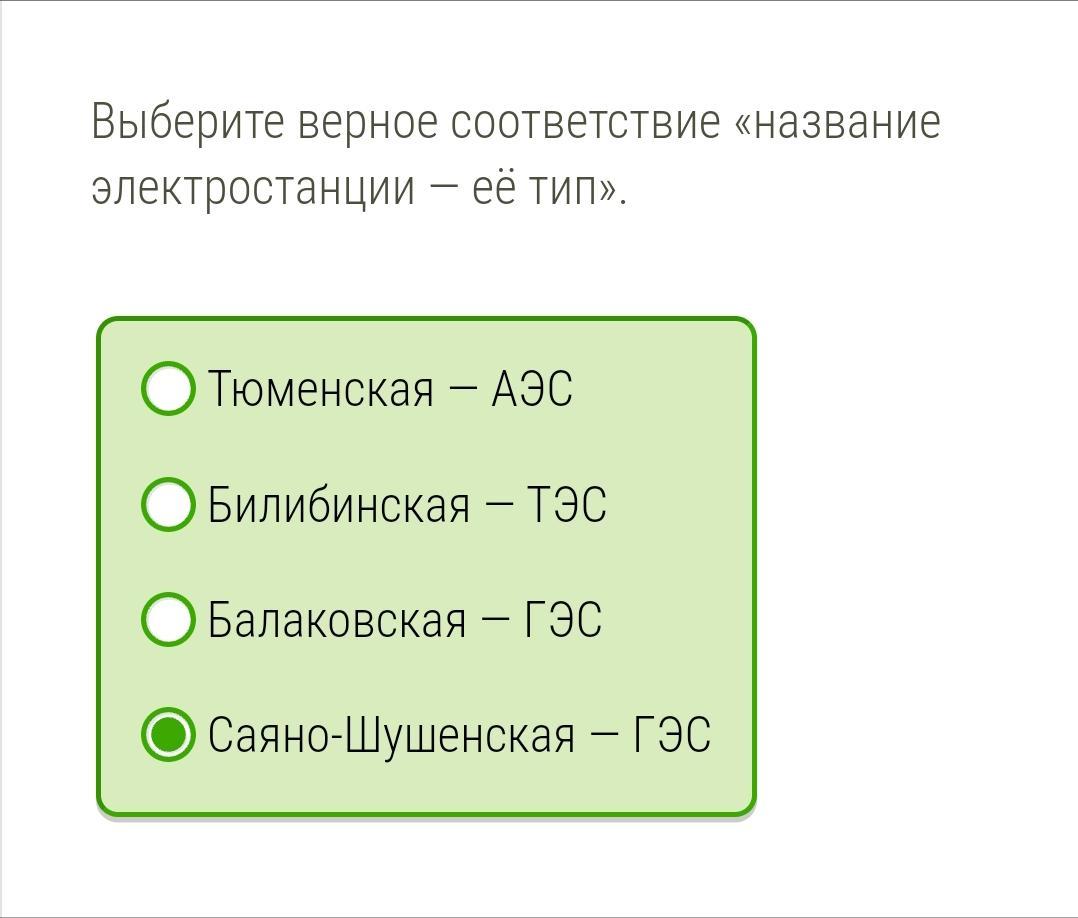This screenshot has height=918, width=1078.
Task: Pick the Балаковская — ГЭС radio button
Action: 168,620
